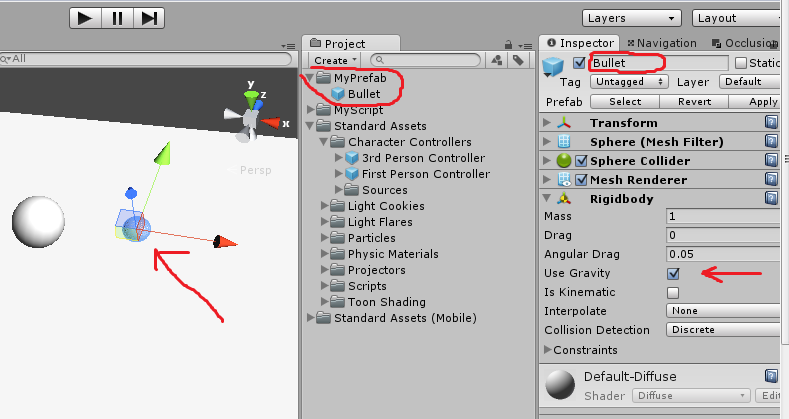Click the prefab Revert button

(x=694, y=102)
